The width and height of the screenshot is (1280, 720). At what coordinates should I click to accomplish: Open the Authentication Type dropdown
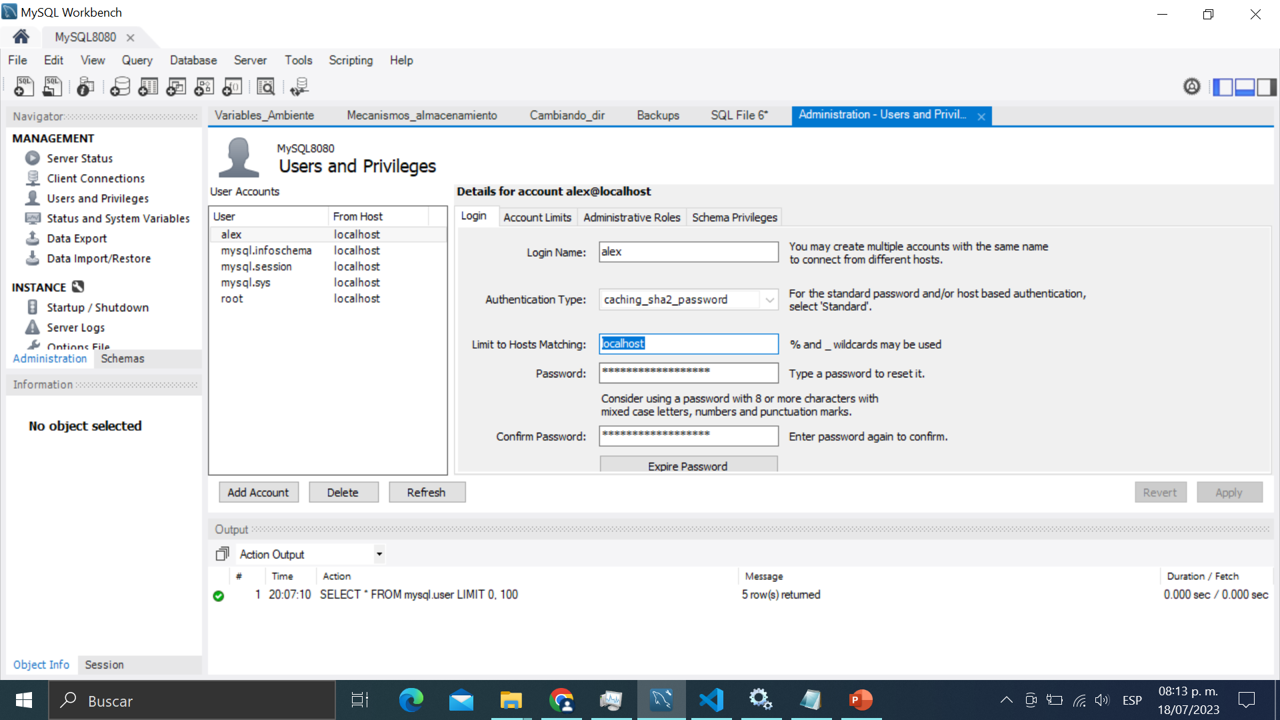(768, 300)
